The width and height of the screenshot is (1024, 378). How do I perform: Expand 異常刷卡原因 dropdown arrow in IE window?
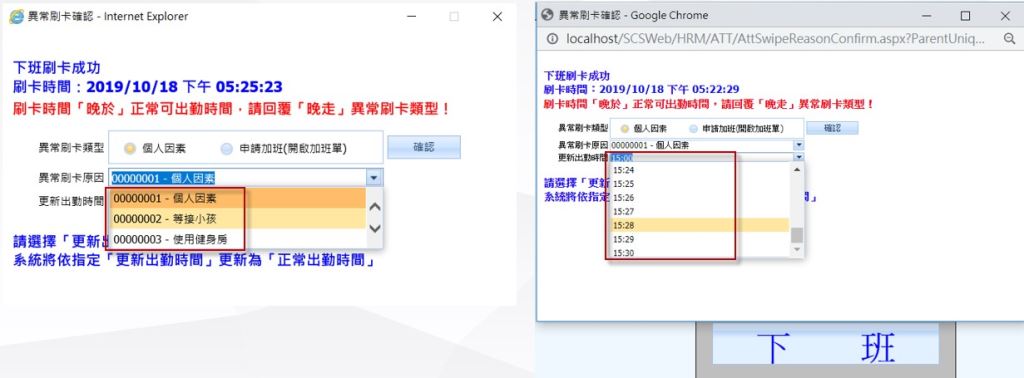(x=374, y=177)
